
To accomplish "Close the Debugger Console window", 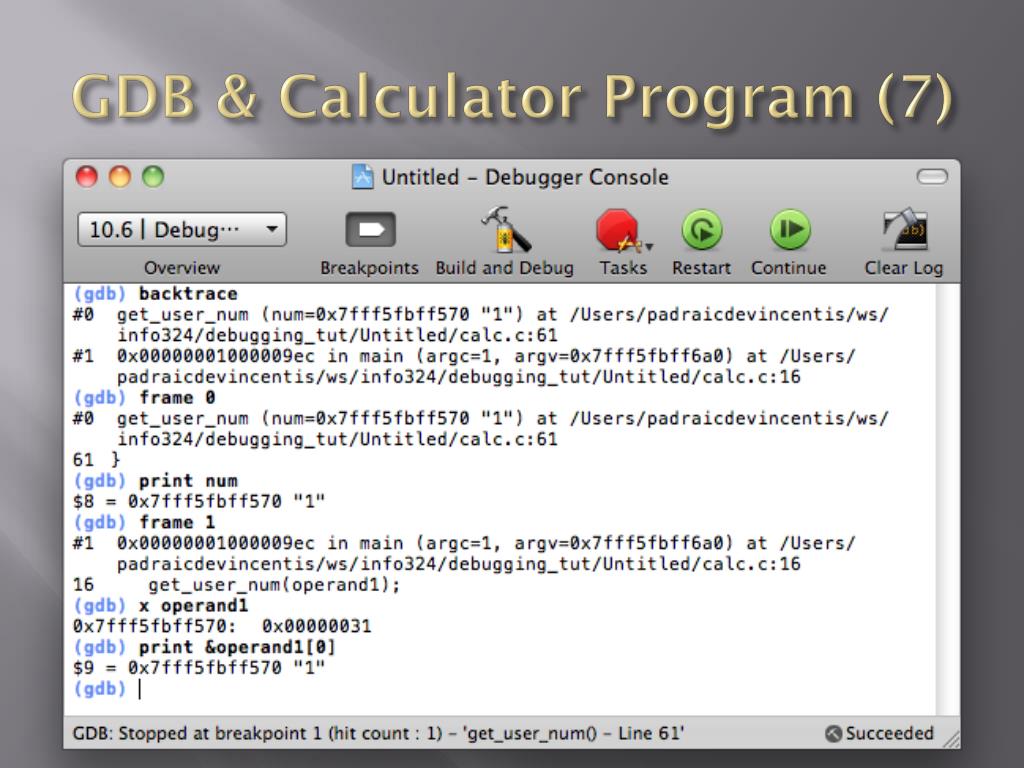I will 87,177.
